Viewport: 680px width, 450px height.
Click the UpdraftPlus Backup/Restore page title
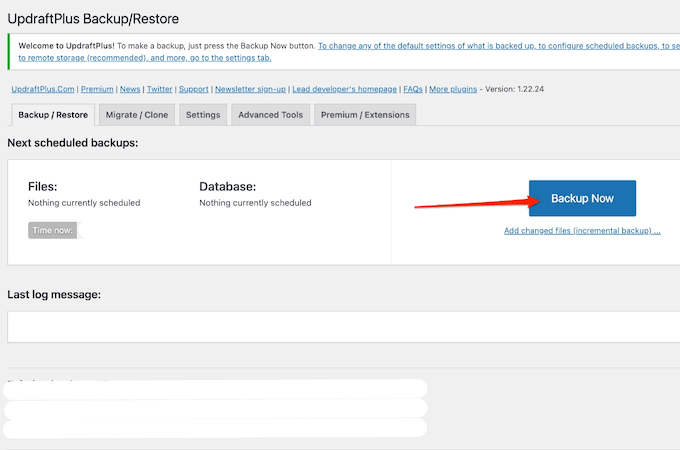pos(93,19)
